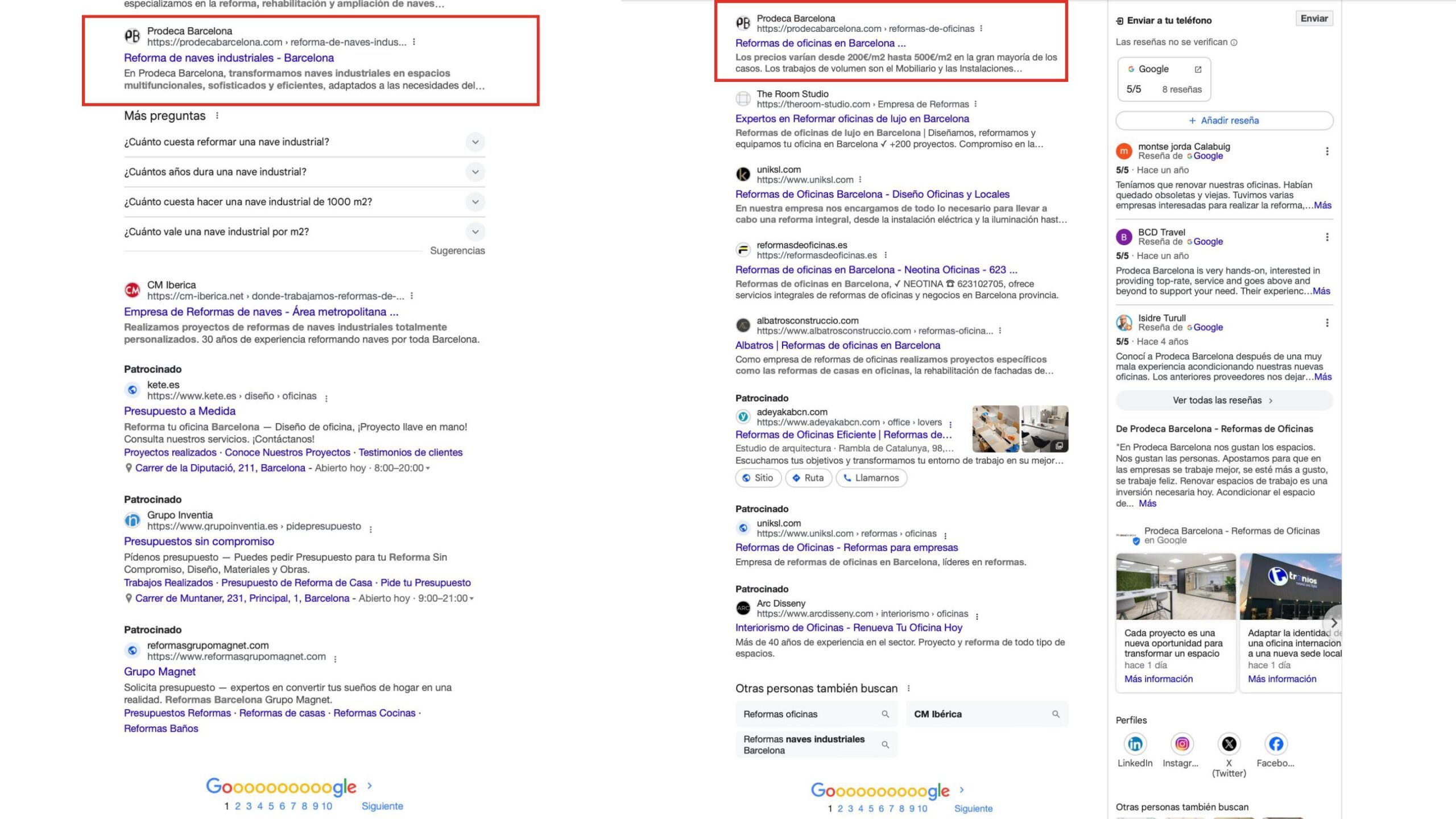Click the Google reviews external link icon
Viewport: 1456px width, 819px height.
click(x=1198, y=69)
